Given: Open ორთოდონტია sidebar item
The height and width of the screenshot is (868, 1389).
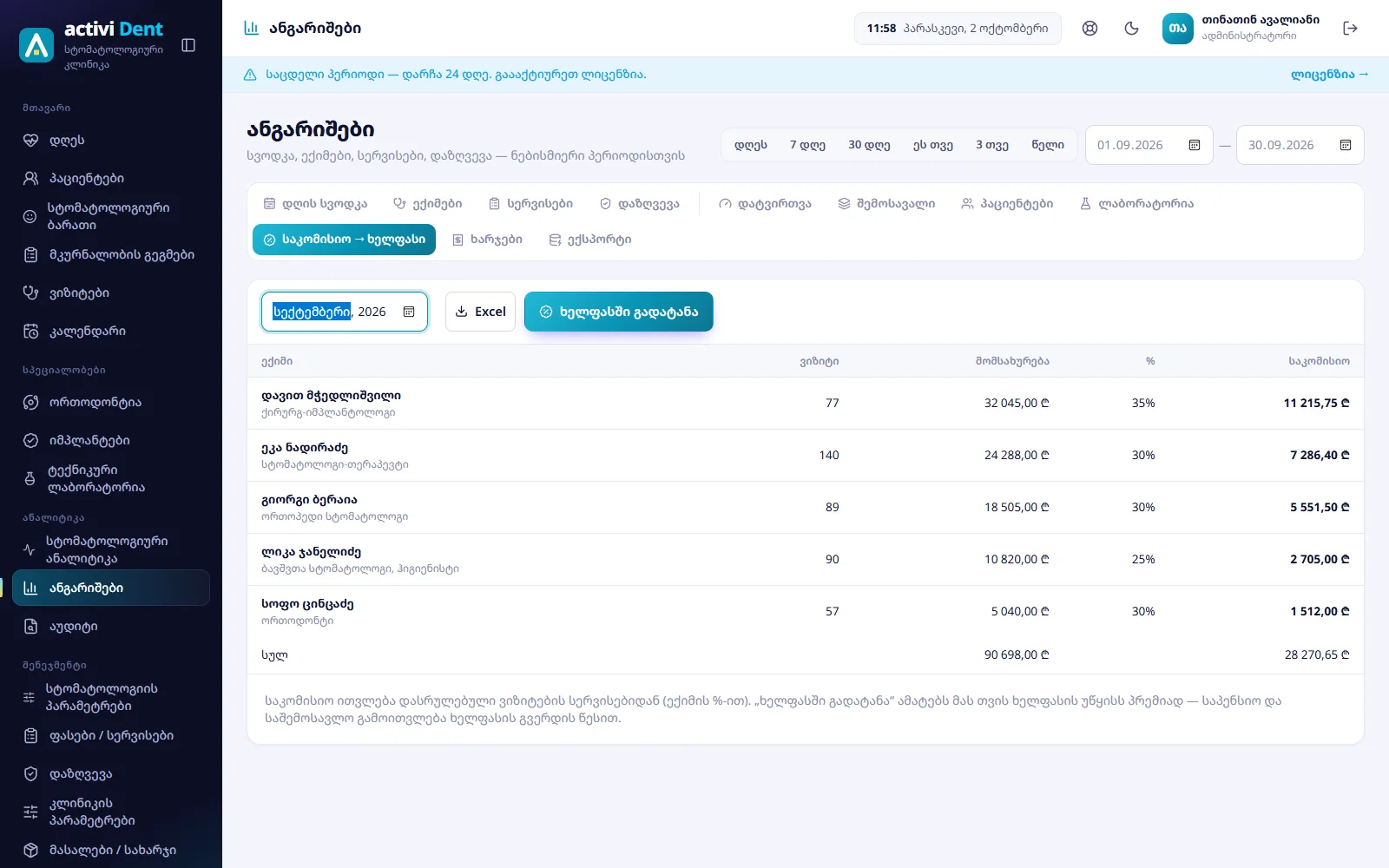Looking at the screenshot, I should point(111,402).
